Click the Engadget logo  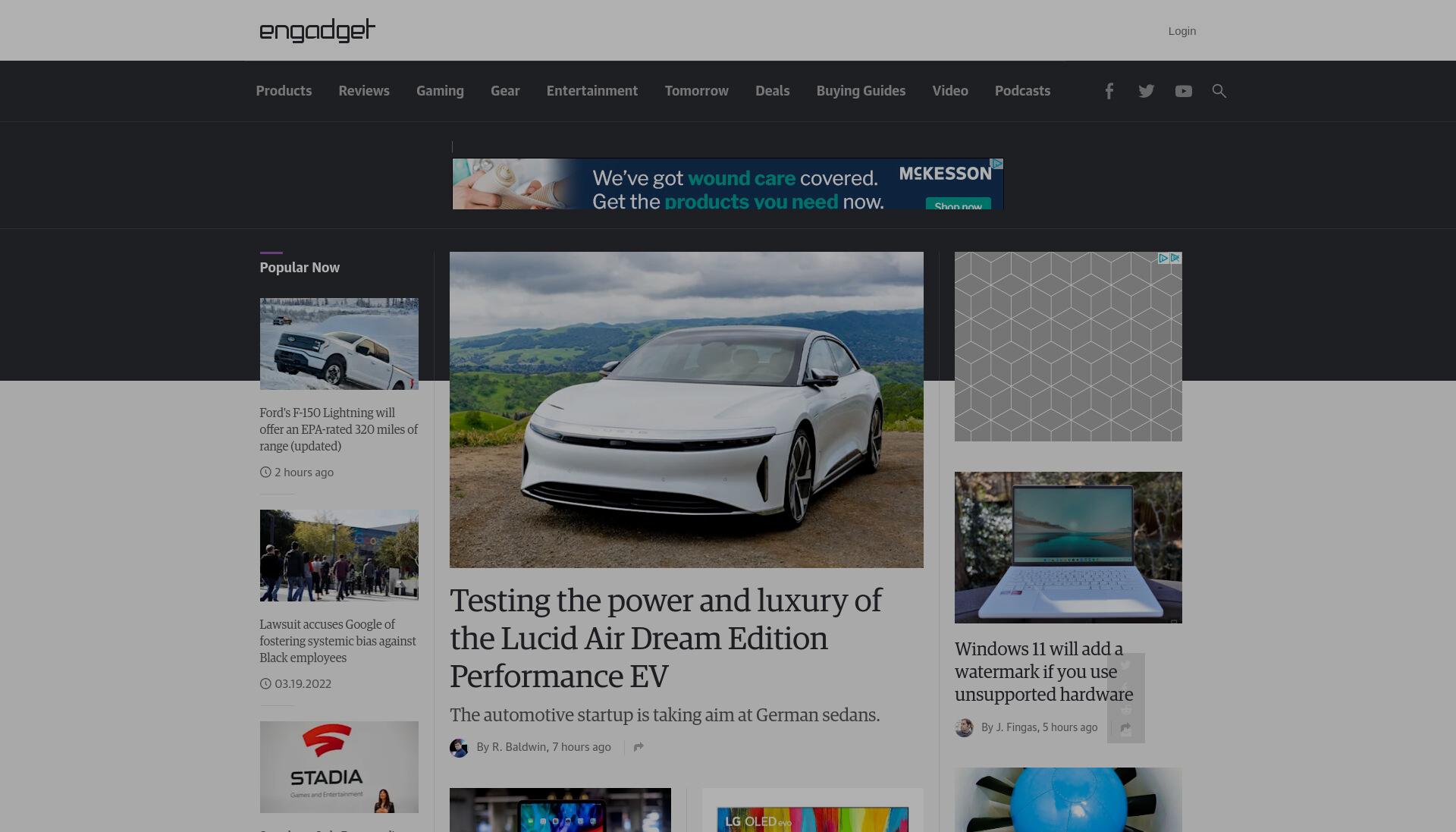coord(317,31)
